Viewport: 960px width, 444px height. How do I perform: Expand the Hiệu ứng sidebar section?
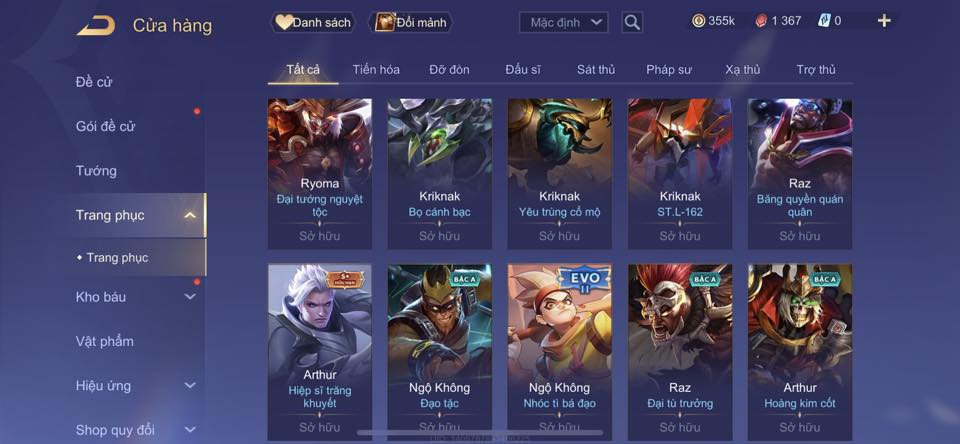point(190,385)
